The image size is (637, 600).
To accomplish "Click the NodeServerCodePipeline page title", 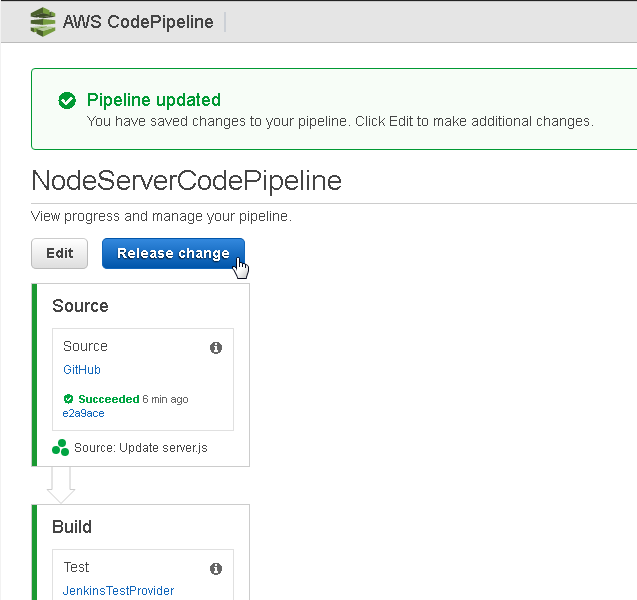I will coord(186,180).
